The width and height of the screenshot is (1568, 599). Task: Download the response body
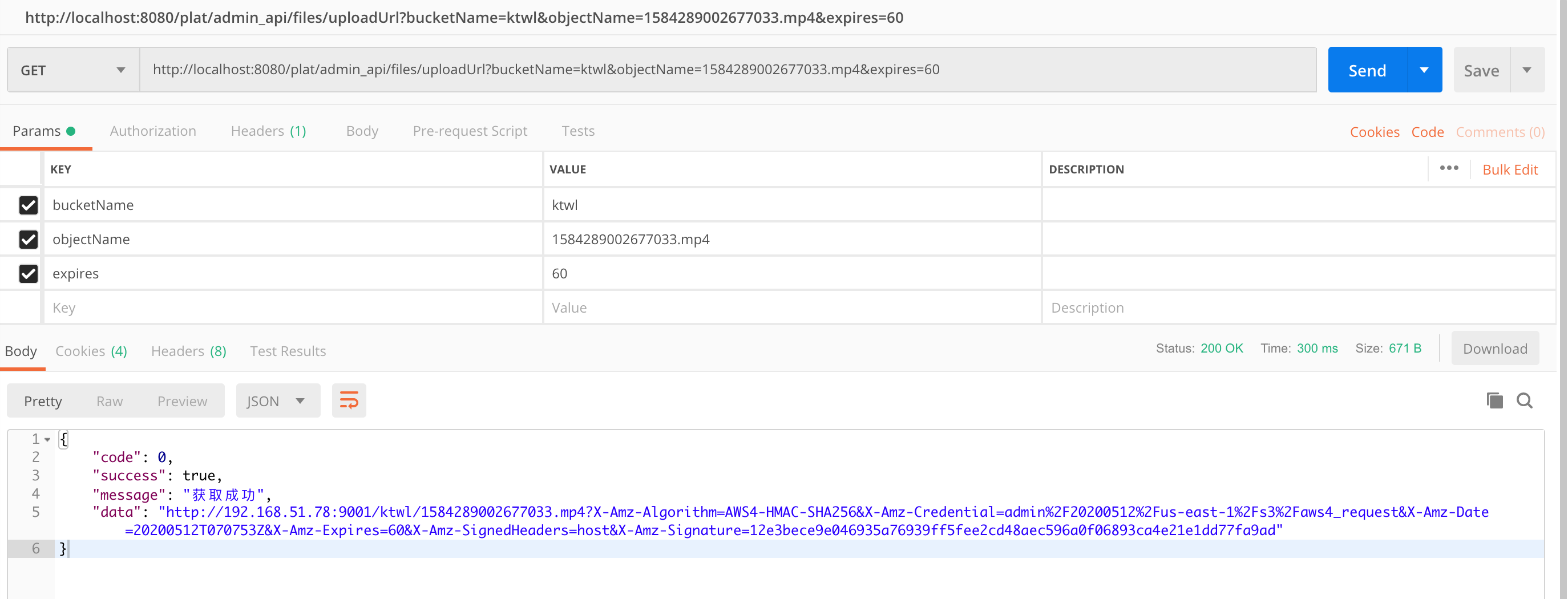click(x=1495, y=348)
